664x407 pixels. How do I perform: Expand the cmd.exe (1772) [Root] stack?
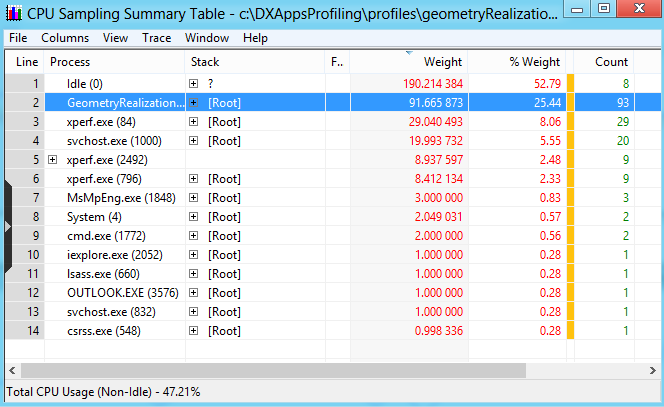click(194, 235)
